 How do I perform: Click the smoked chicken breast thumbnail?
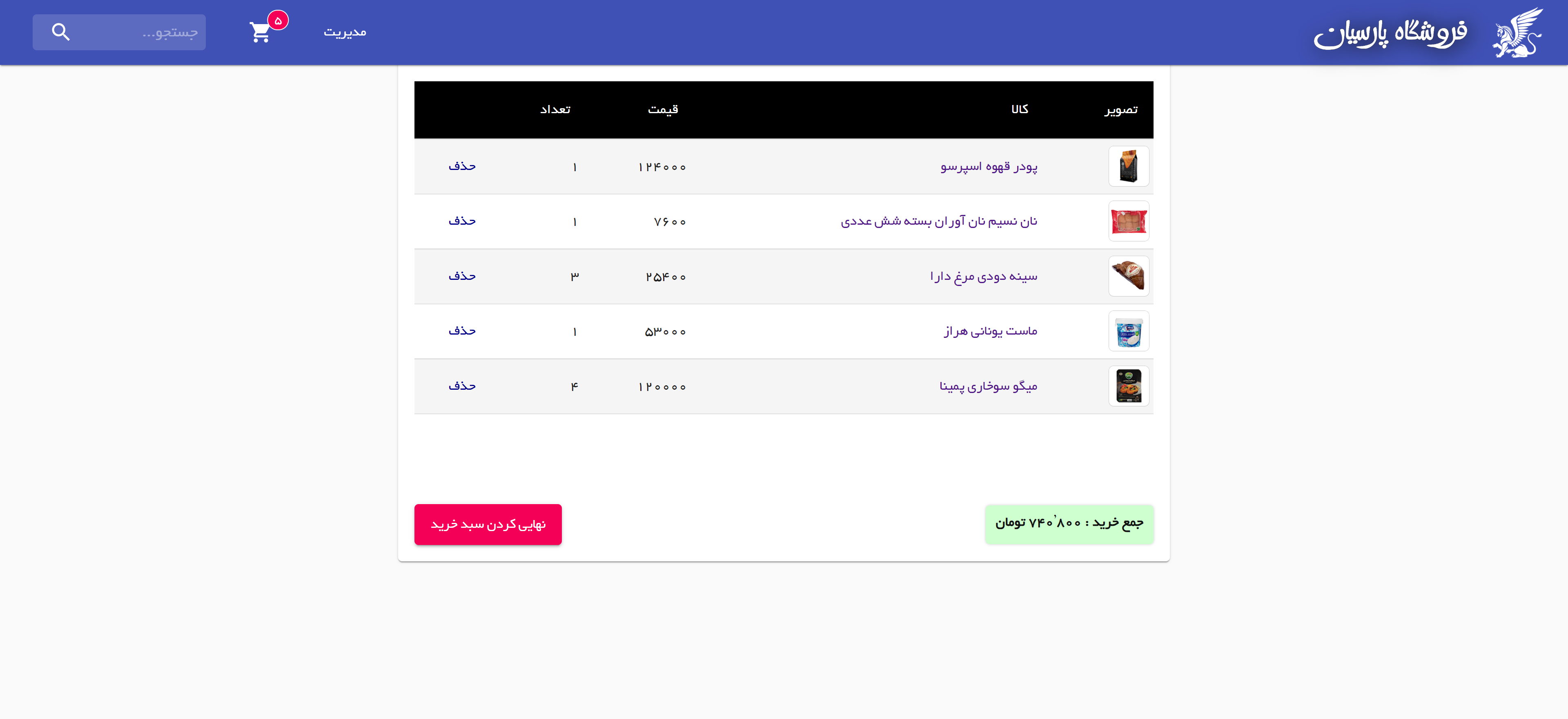click(x=1128, y=277)
